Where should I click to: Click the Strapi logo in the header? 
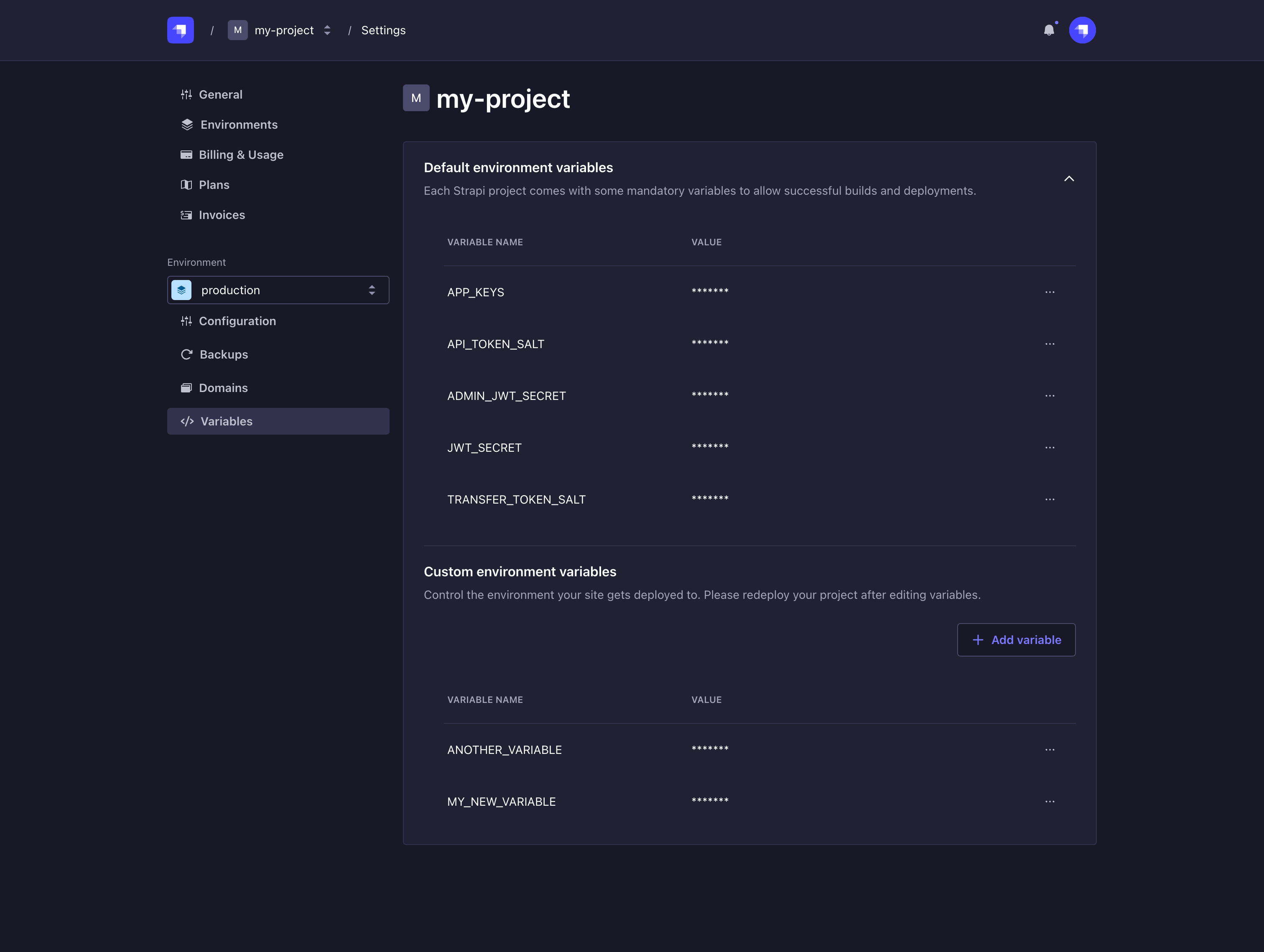(x=180, y=30)
